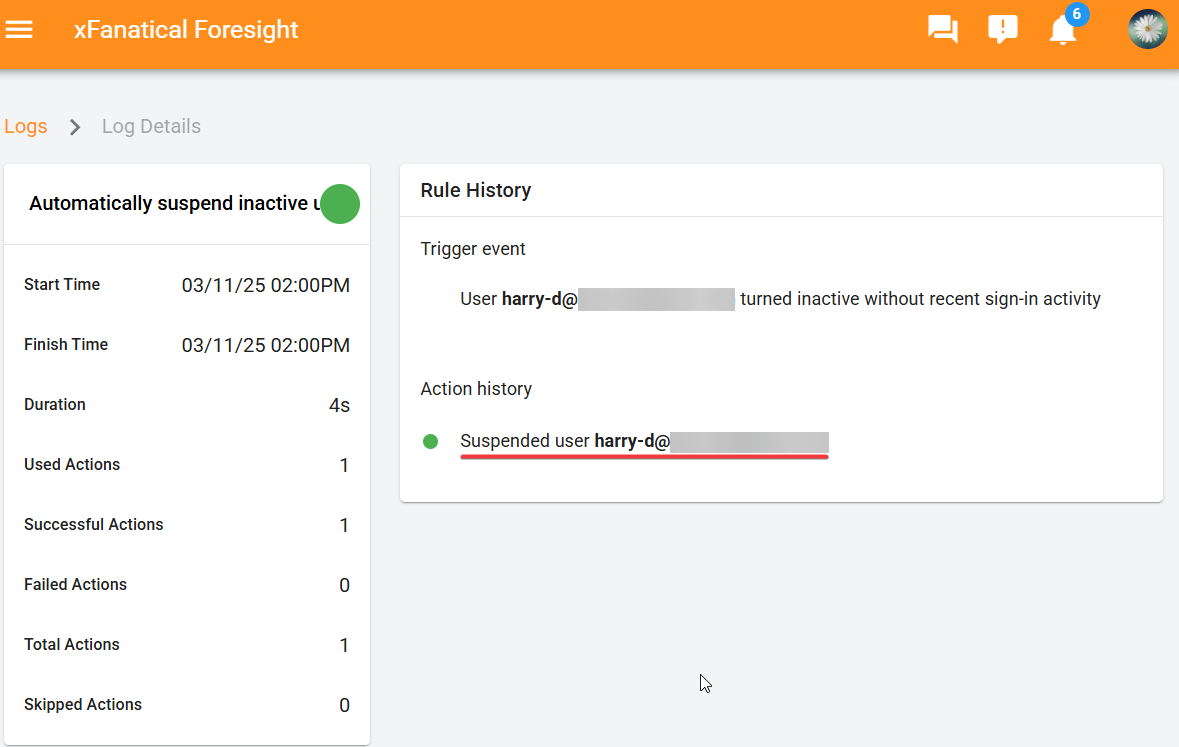
Task: Click the notification badge showing 6
Action: (x=1075, y=15)
